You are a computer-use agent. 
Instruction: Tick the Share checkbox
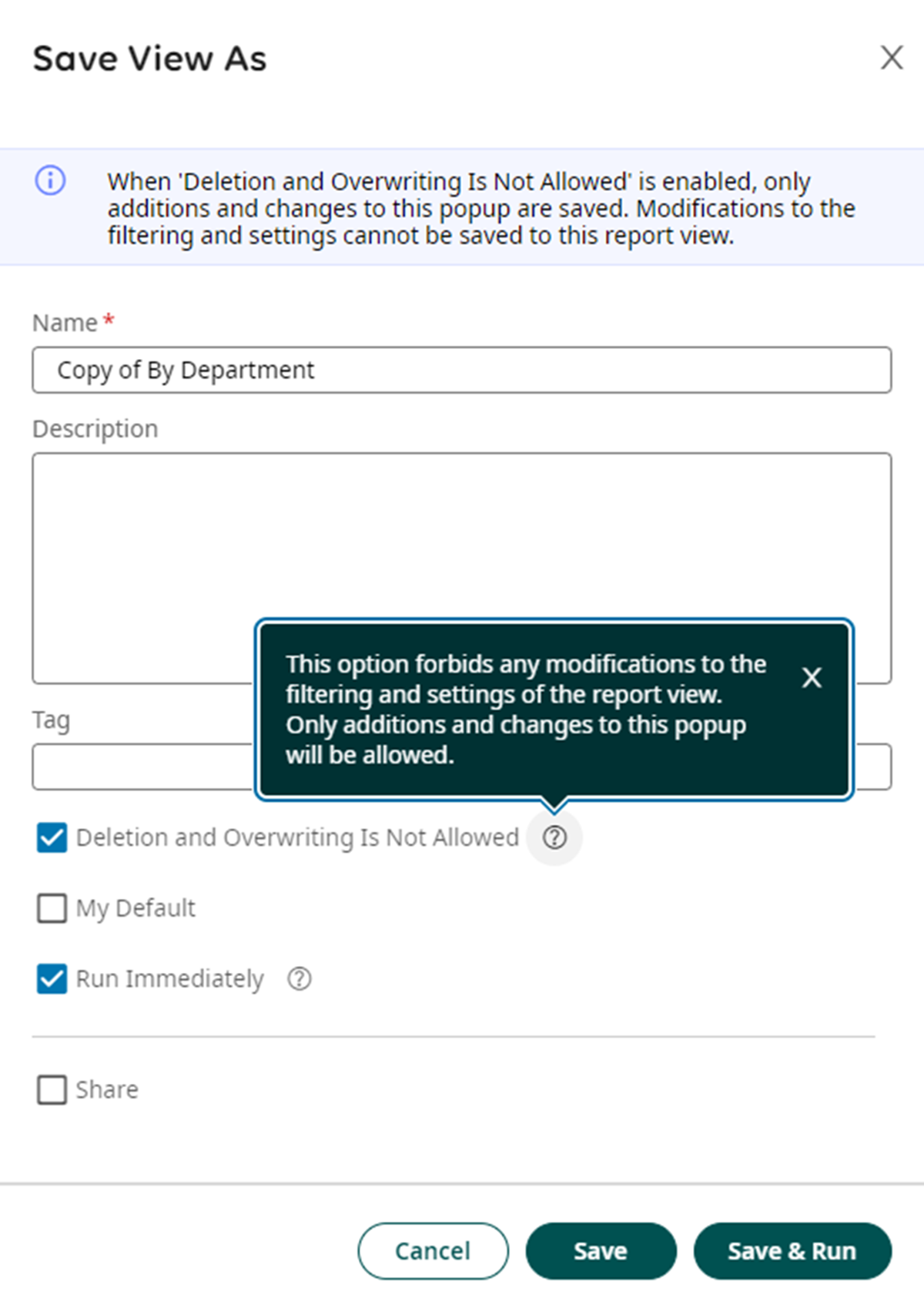[52, 1090]
